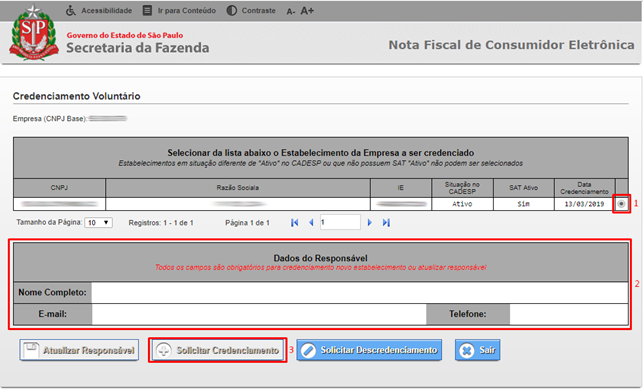Toggle the Contraste link
This screenshot has width=643, height=389.
click(x=258, y=11)
